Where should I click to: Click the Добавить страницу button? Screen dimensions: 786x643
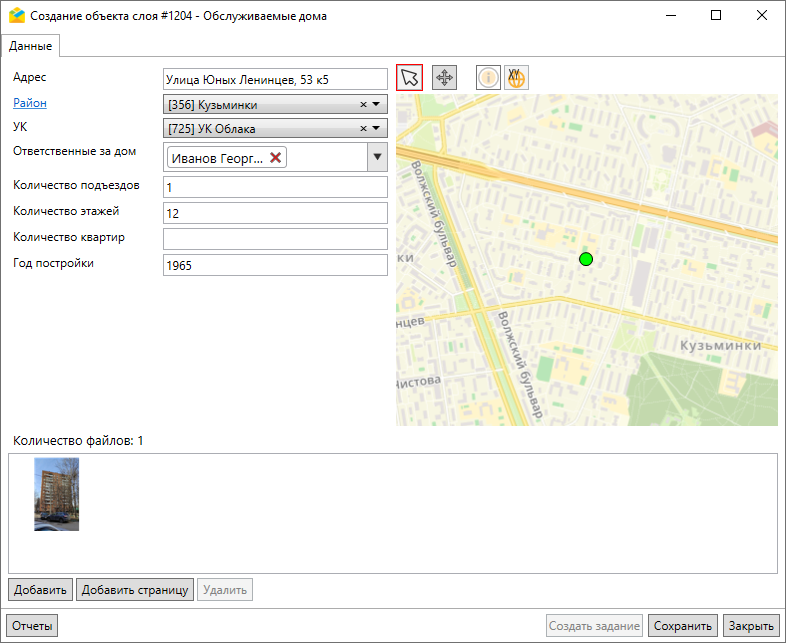point(135,589)
